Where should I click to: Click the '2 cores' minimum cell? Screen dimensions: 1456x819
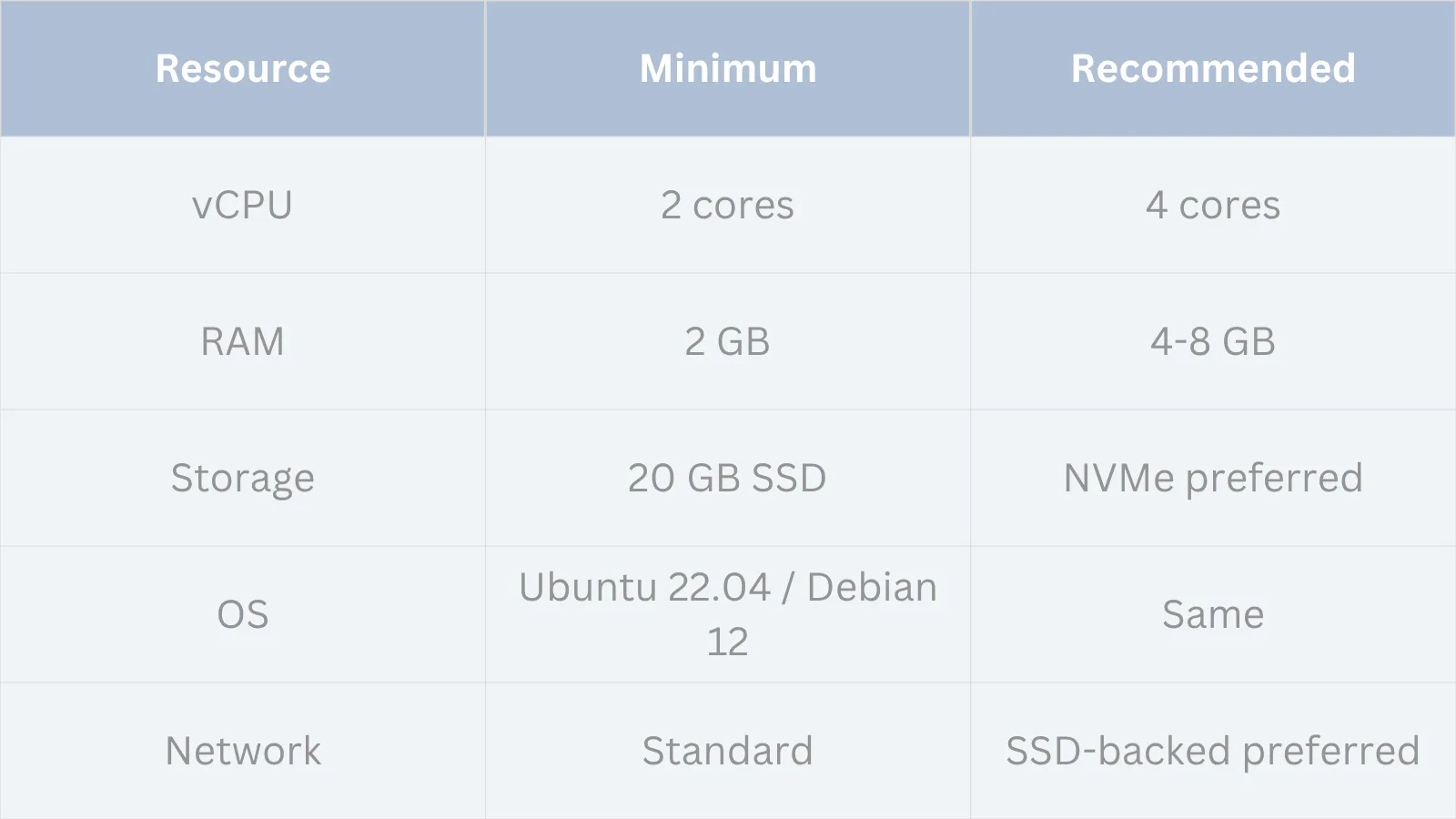click(728, 206)
